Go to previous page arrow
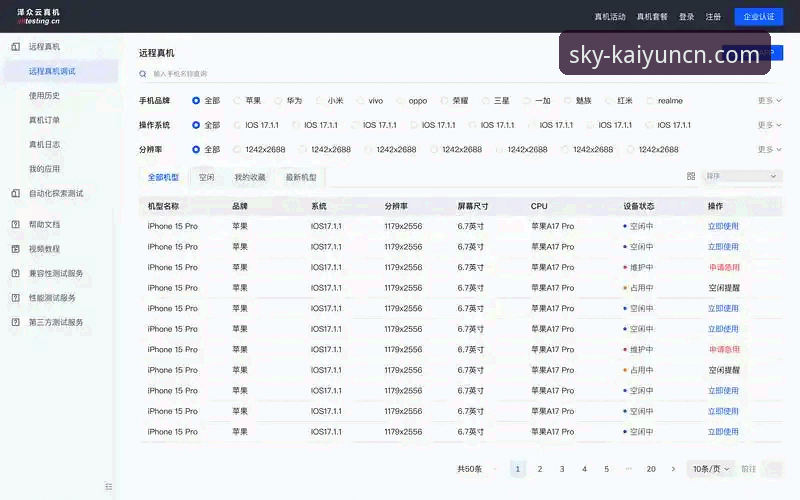This screenshot has width=800, height=500. (495, 469)
